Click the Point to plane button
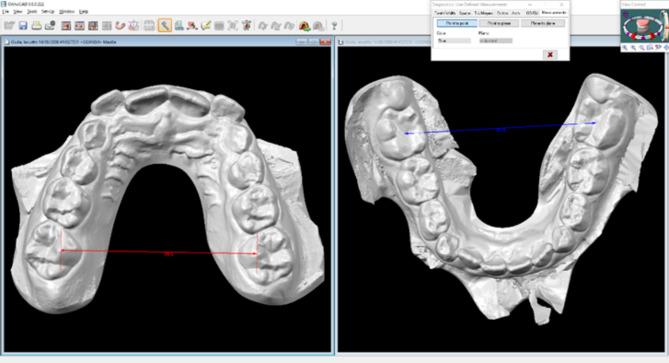The width and height of the screenshot is (669, 363). (x=499, y=23)
